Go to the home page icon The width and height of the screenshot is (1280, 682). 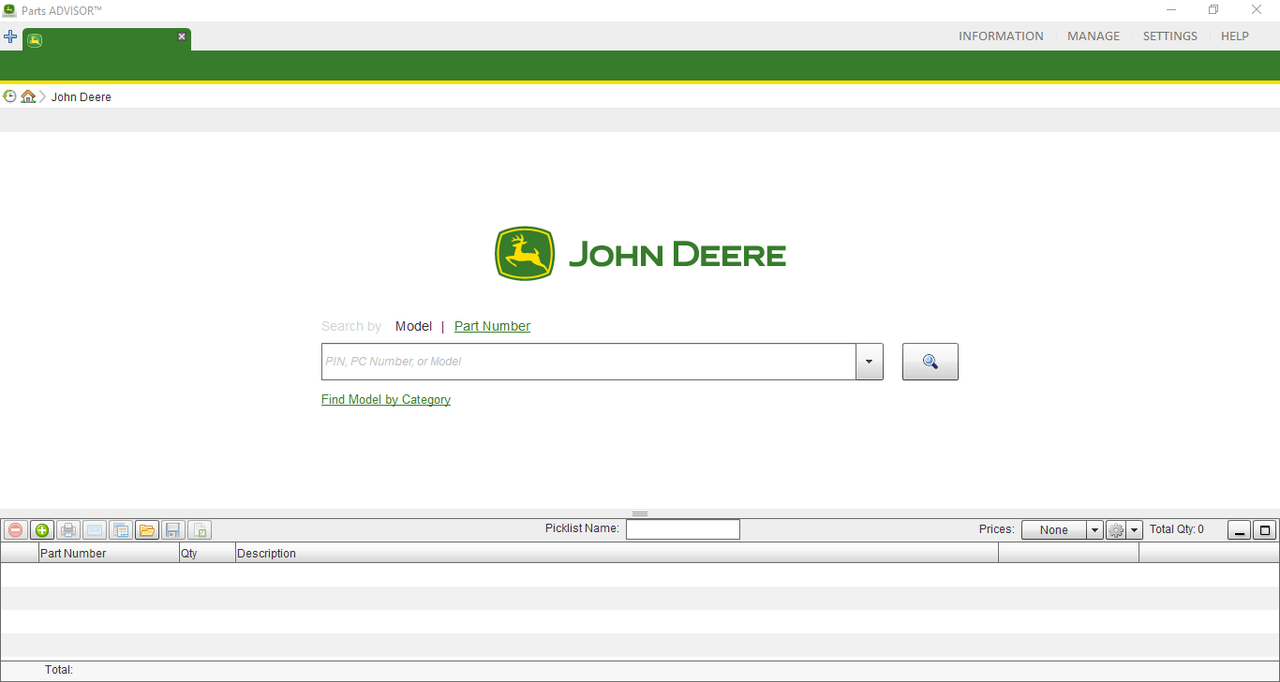click(28, 97)
